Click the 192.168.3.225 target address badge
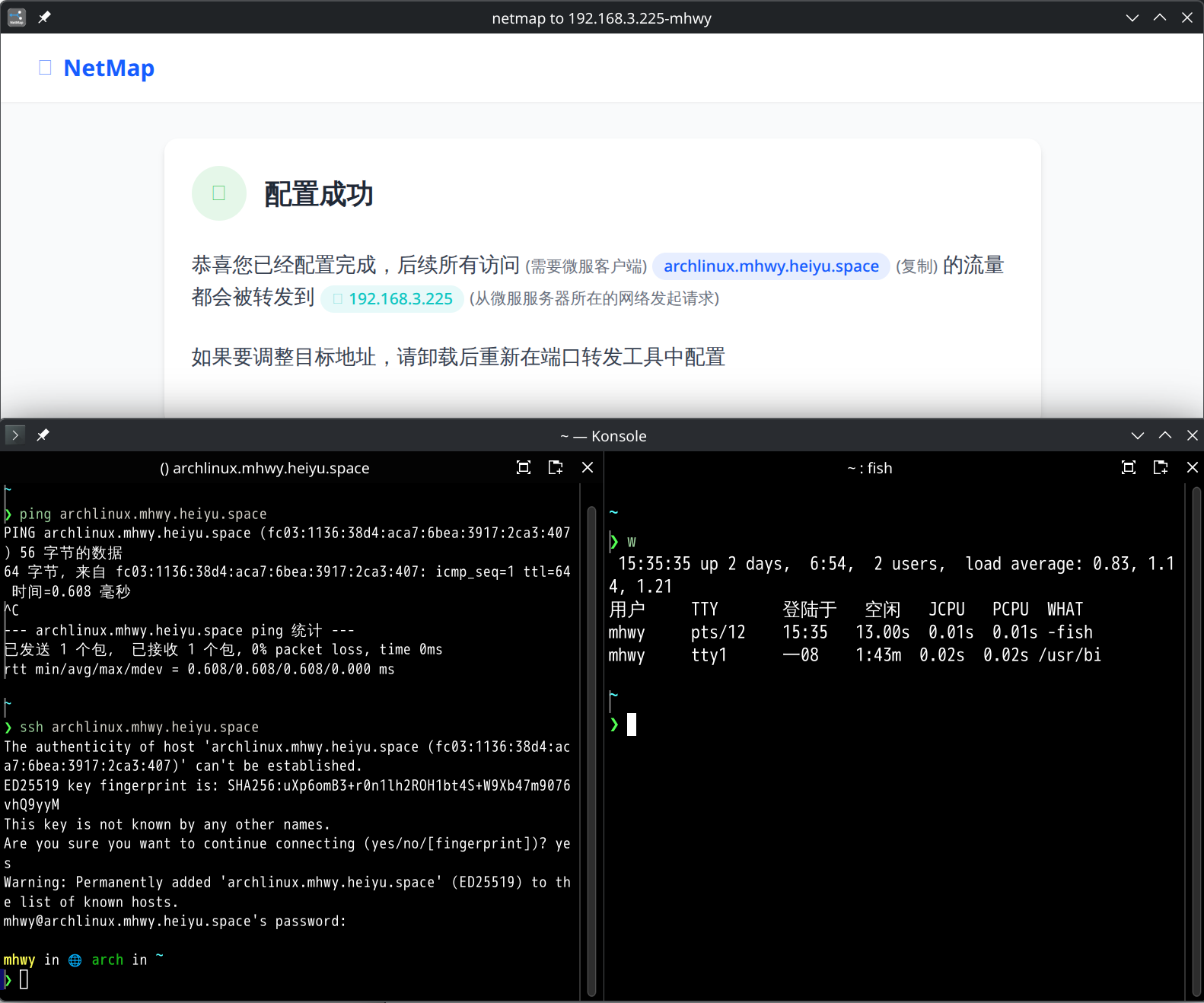Viewport: 1204px width, 1003px height. pyautogui.click(x=393, y=299)
